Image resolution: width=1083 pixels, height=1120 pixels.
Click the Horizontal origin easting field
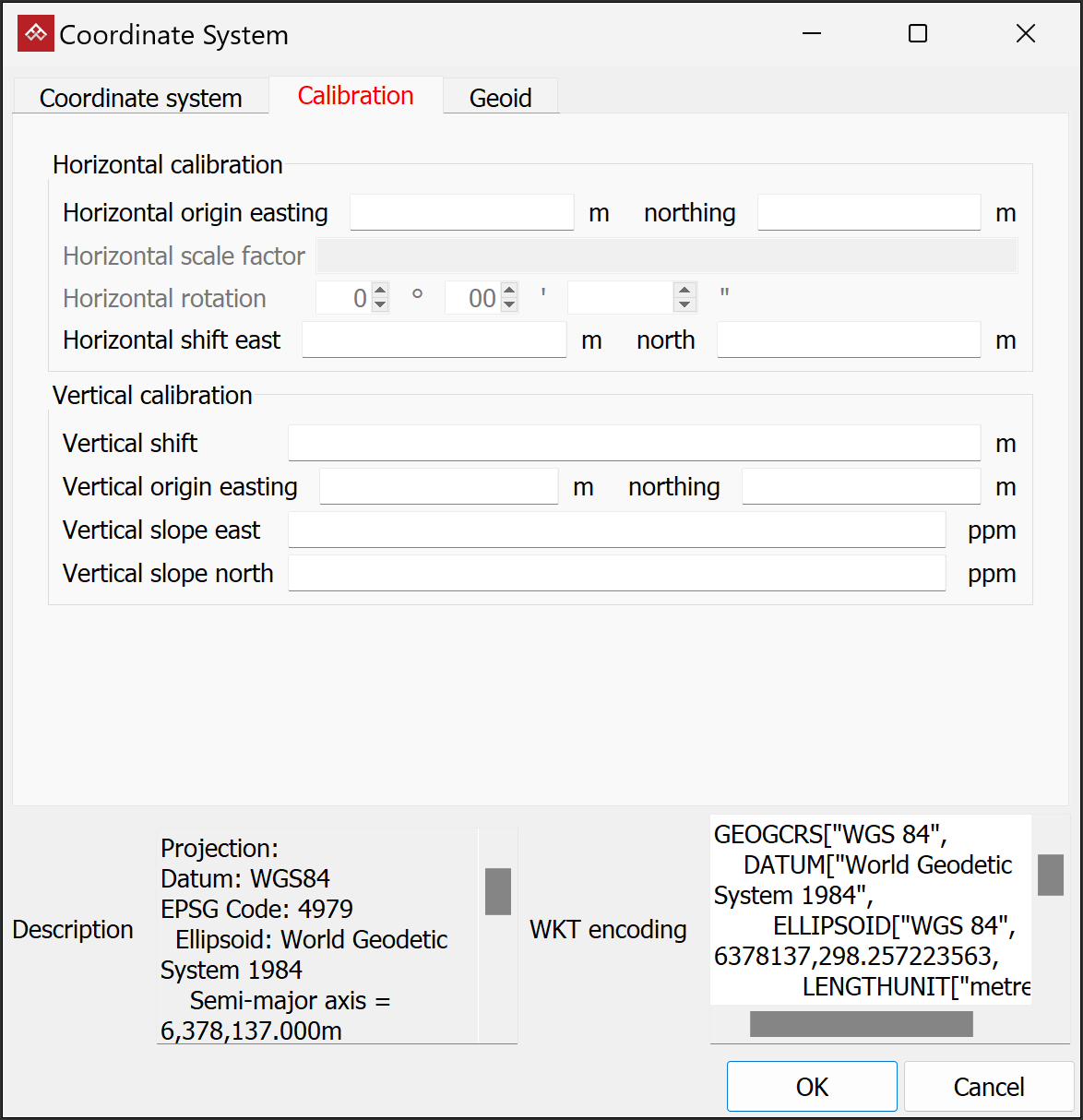(x=462, y=212)
